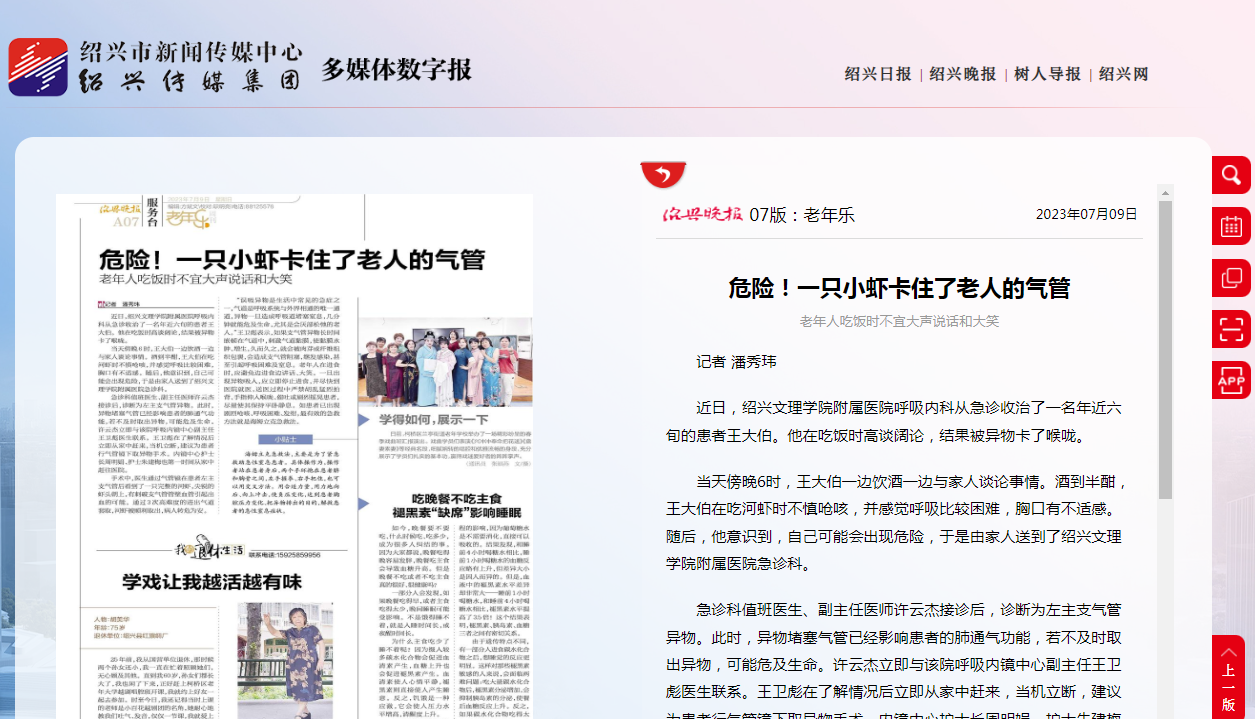Open 树人导报 from top navigation
The image size is (1255, 719).
pyautogui.click(x=1047, y=74)
